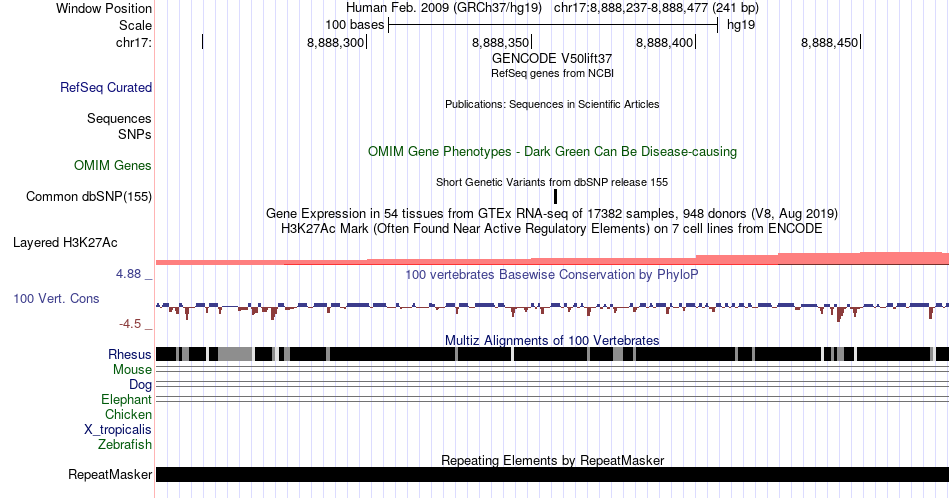Open the 100 Vert. Cons track label

56,298
